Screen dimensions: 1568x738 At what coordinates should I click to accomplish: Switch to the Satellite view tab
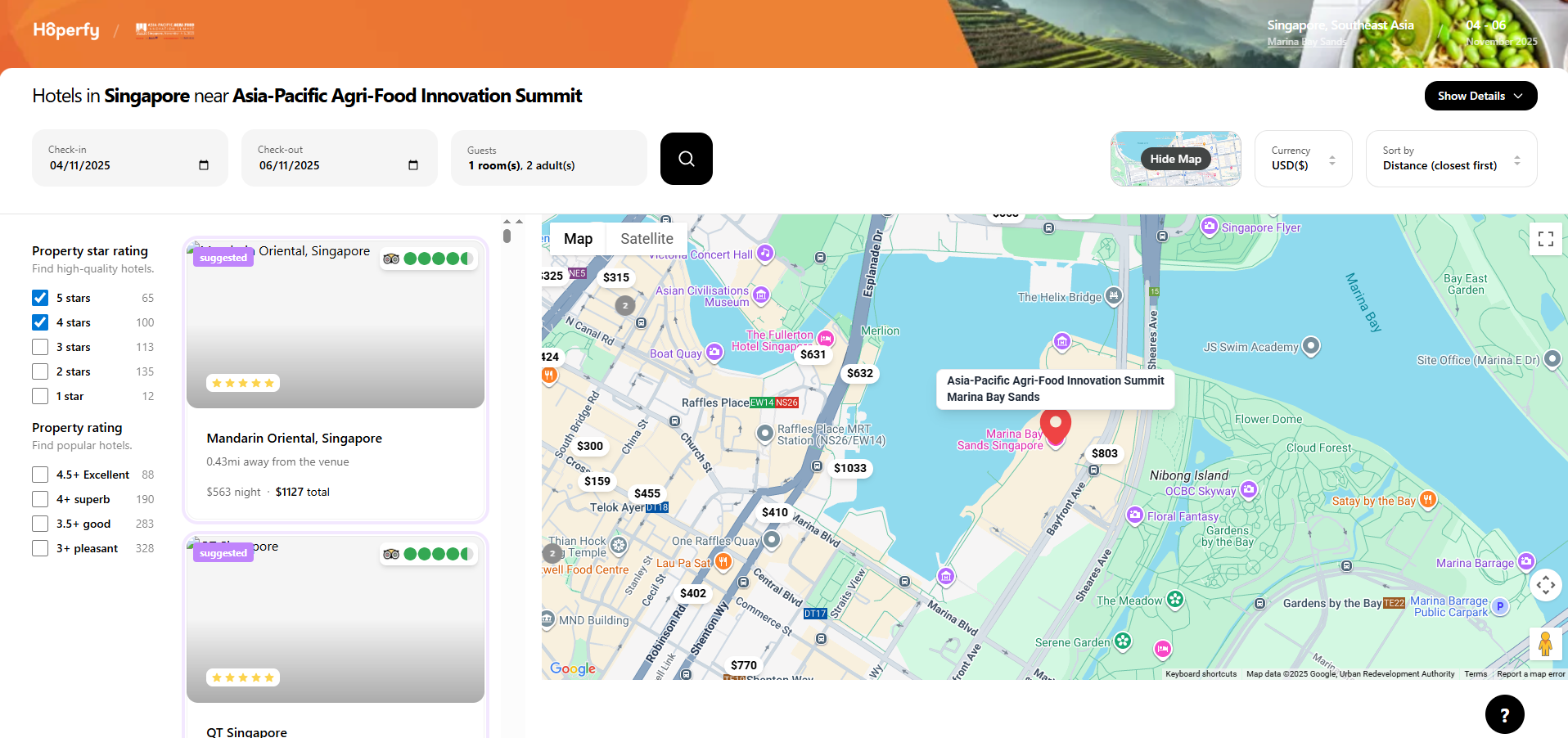point(647,239)
